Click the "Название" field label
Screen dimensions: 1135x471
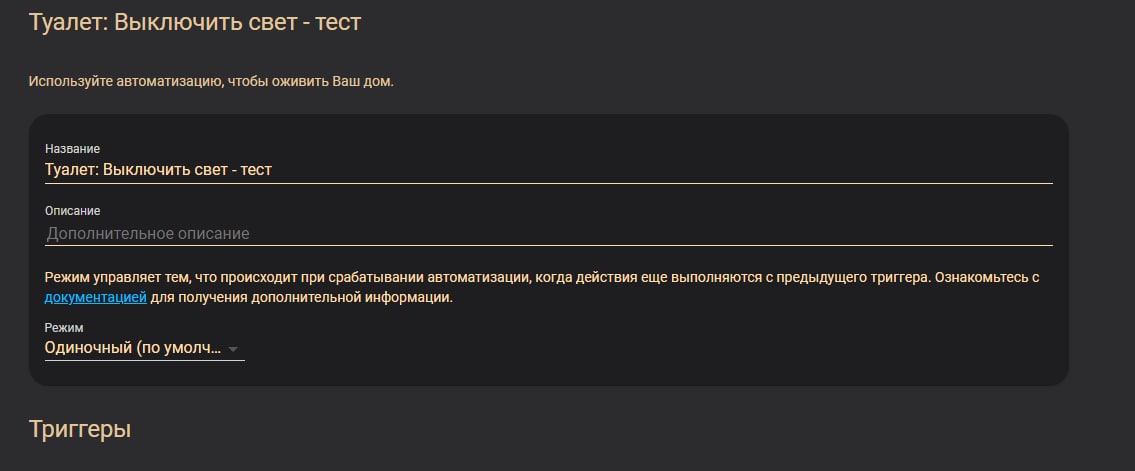pyautogui.click(x=72, y=149)
